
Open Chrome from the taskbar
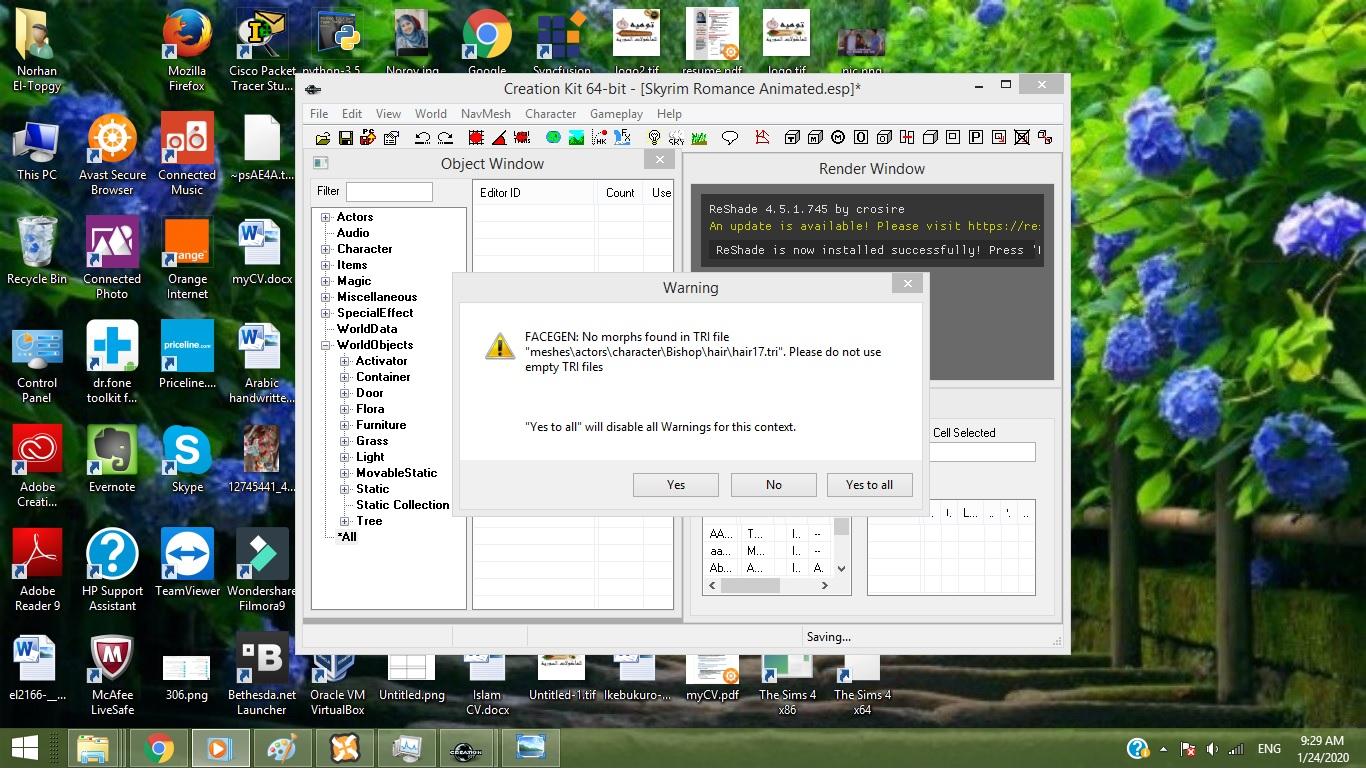(x=157, y=749)
